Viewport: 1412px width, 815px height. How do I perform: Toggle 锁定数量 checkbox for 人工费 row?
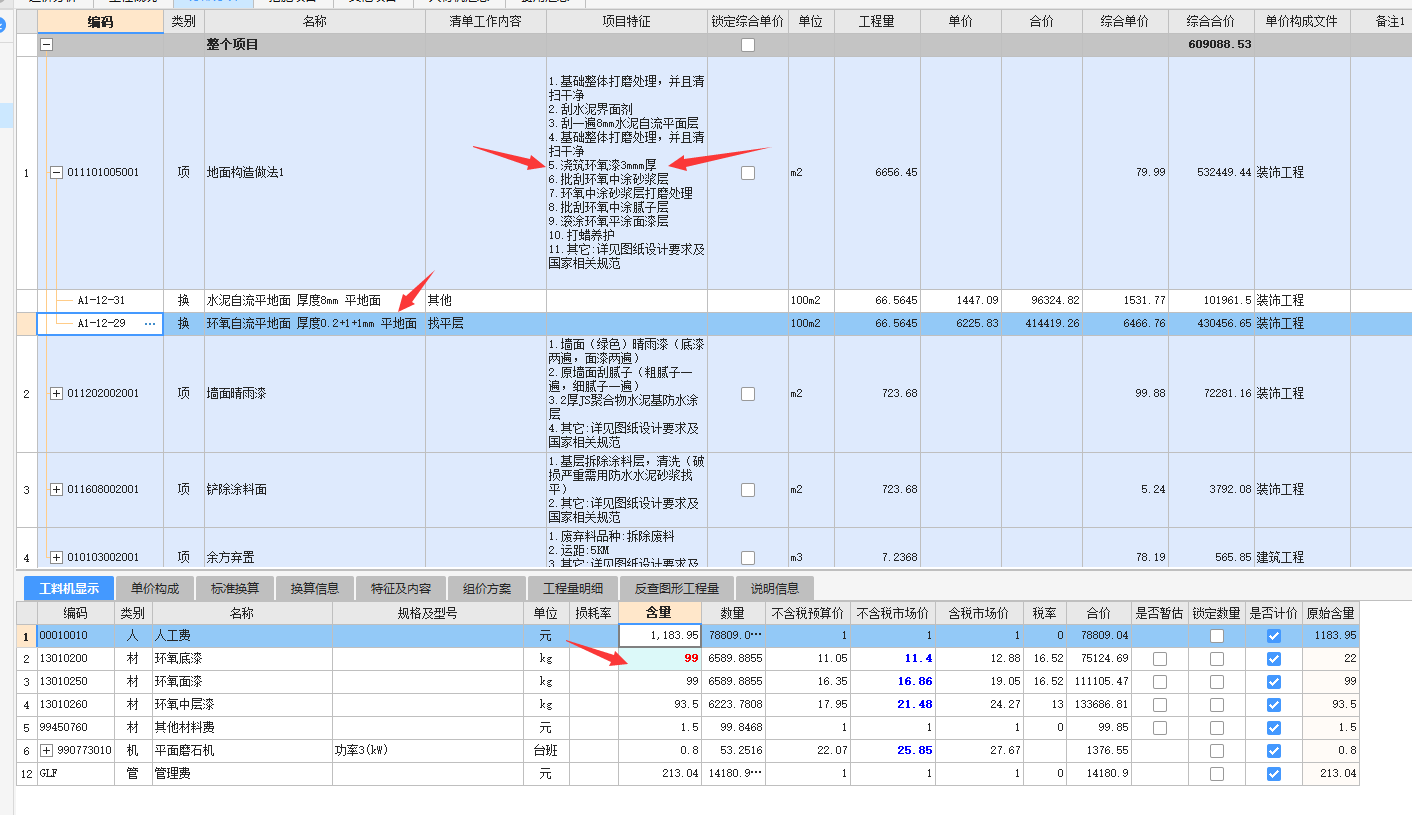(1216, 636)
